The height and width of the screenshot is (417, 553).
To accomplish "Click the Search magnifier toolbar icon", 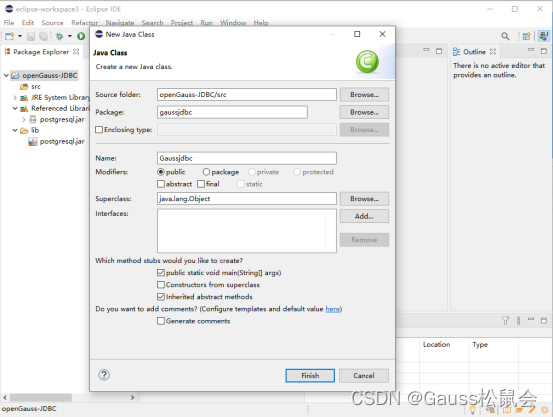I will pos(505,36).
